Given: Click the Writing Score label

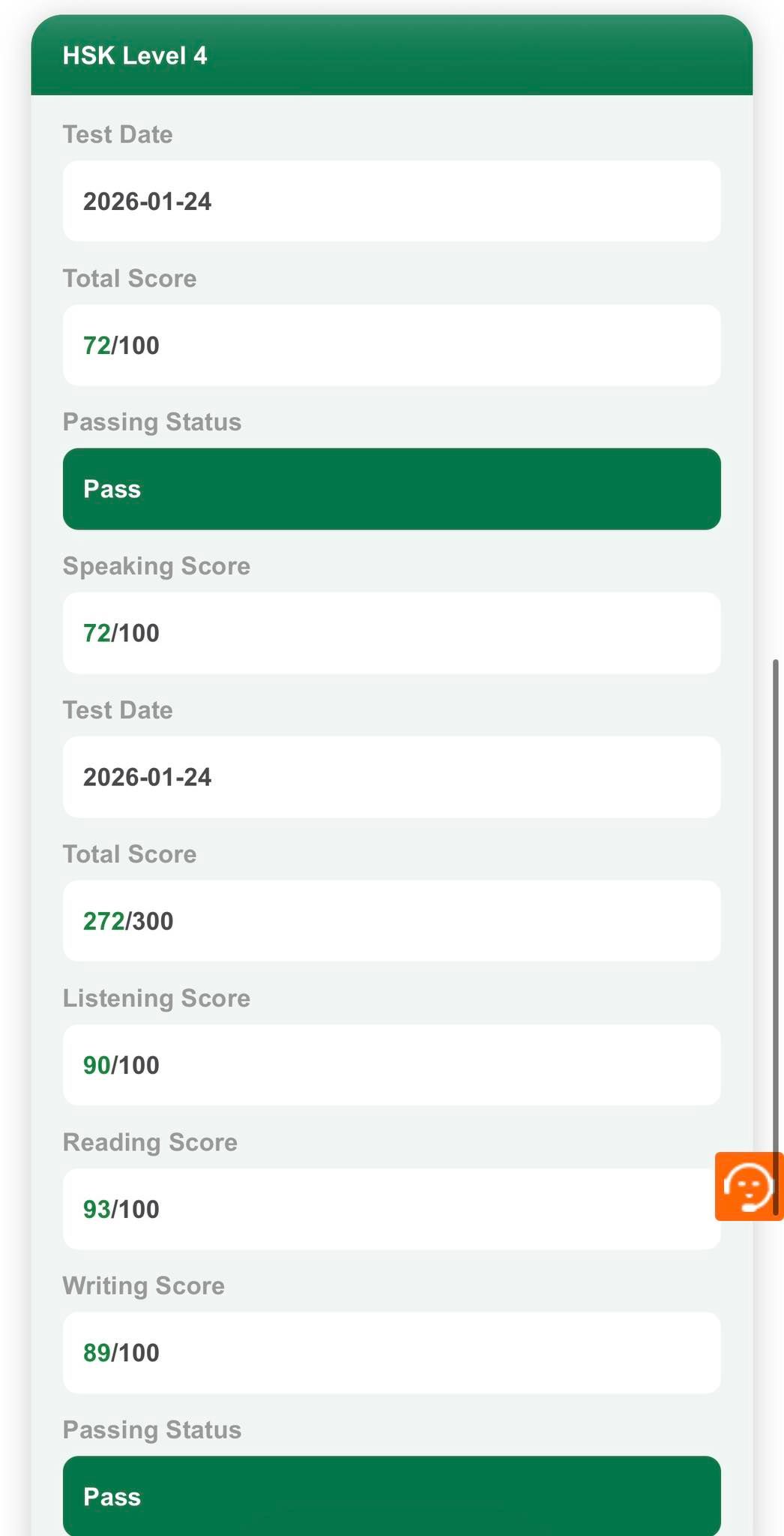Looking at the screenshot, I should (x=143, y=1286).
